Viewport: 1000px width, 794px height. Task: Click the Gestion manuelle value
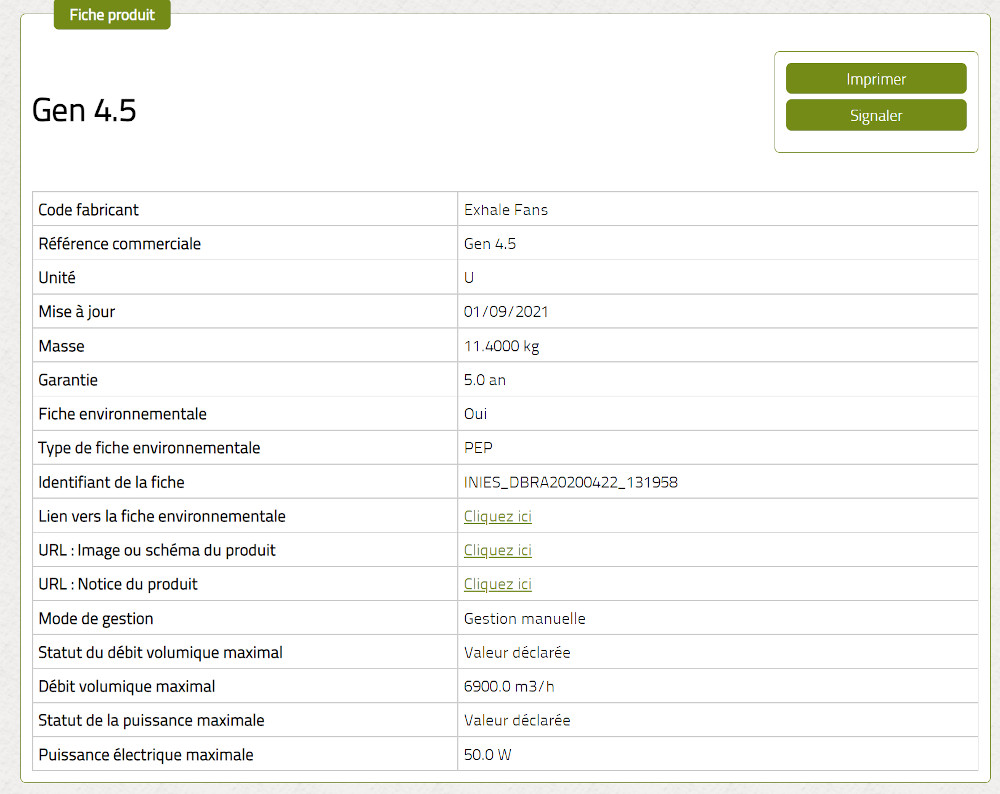(x=525, y=618)
